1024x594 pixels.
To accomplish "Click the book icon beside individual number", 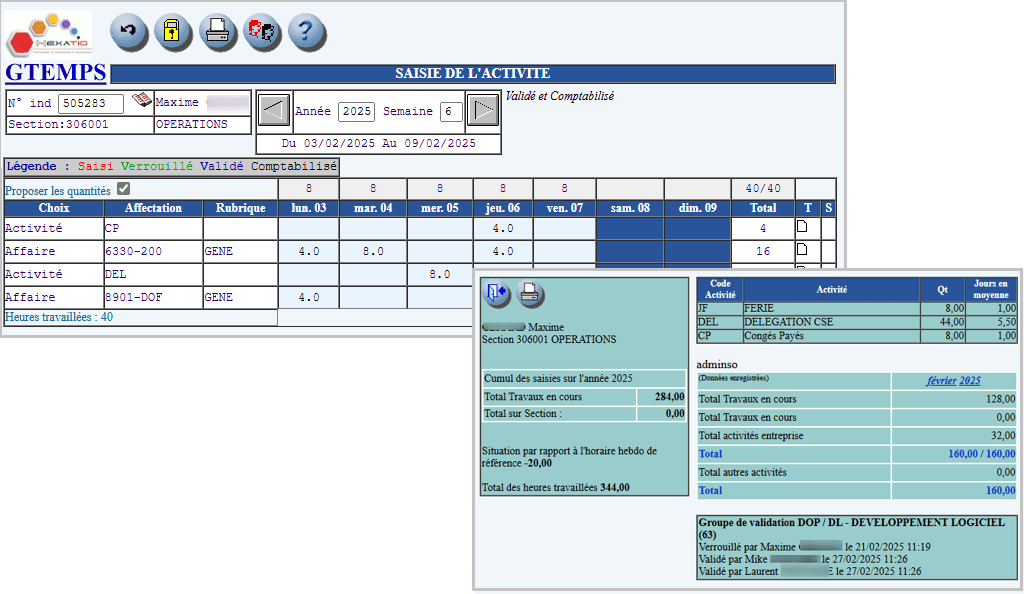I will pos(142,101).
